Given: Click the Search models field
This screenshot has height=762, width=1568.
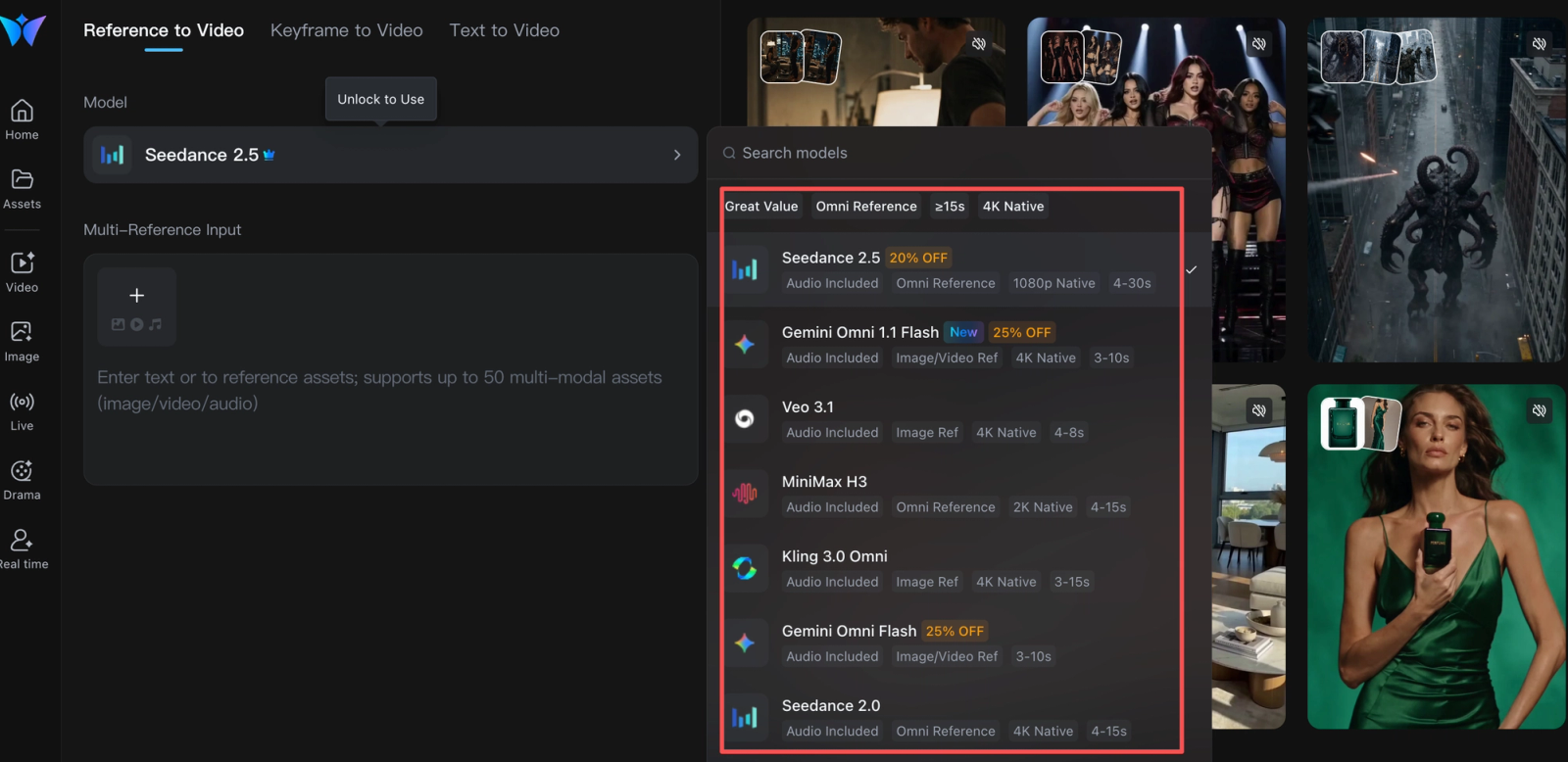Looking at the screenshot, I should pyautogui.click(x=958, y=153).
